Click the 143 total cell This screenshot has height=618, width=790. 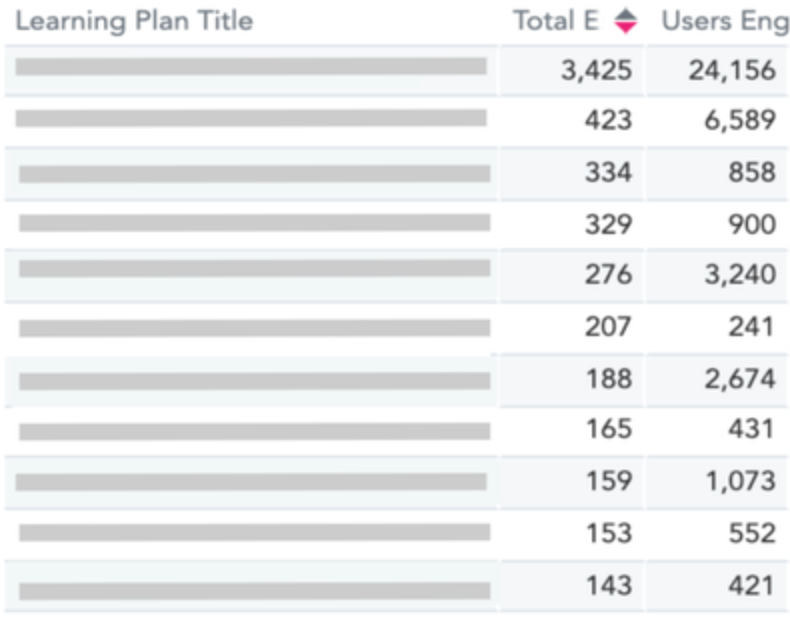pyautogui.click(x=608, y=585)
